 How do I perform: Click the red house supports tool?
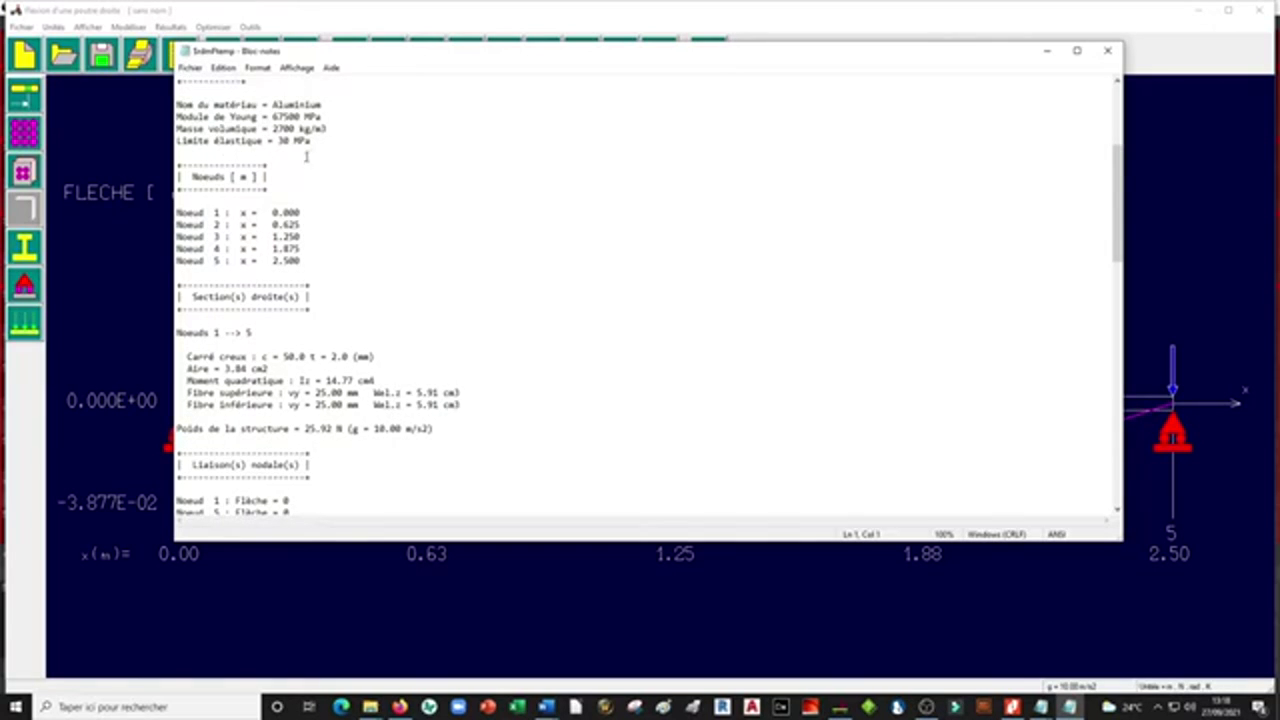coord(24,286)
